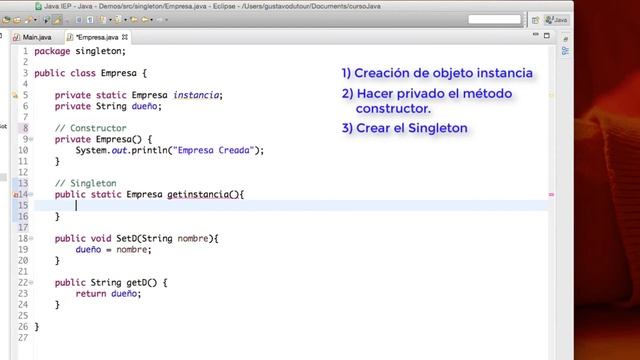Click the "Empresa Creada" string literal
The width and height of the screenshot is (640, 360).
(x=213, y=150)
